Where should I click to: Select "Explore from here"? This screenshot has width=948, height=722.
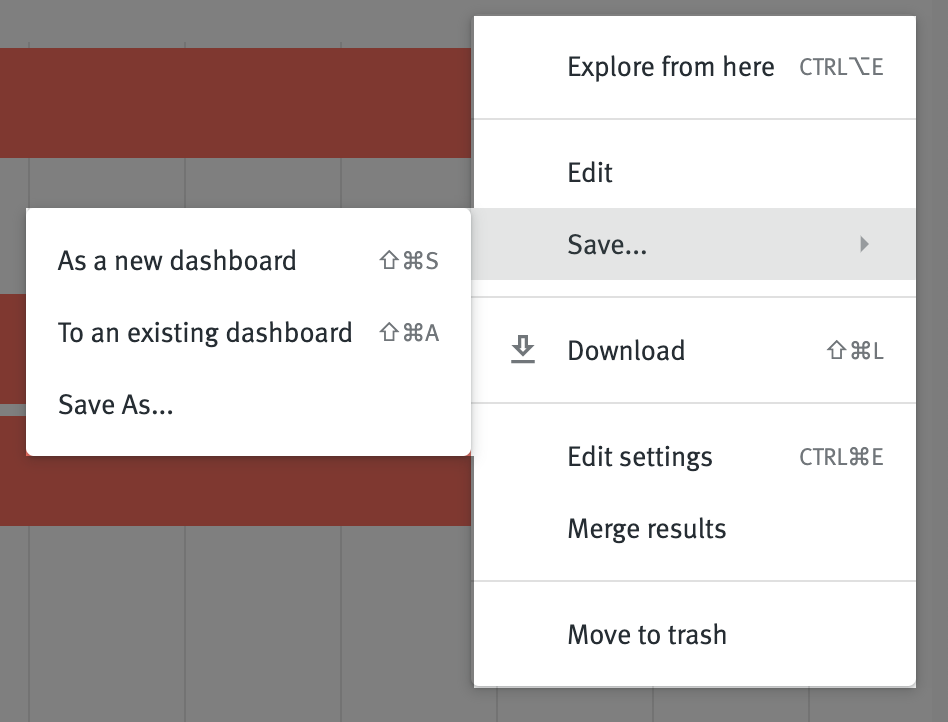[x=671, y=67]
